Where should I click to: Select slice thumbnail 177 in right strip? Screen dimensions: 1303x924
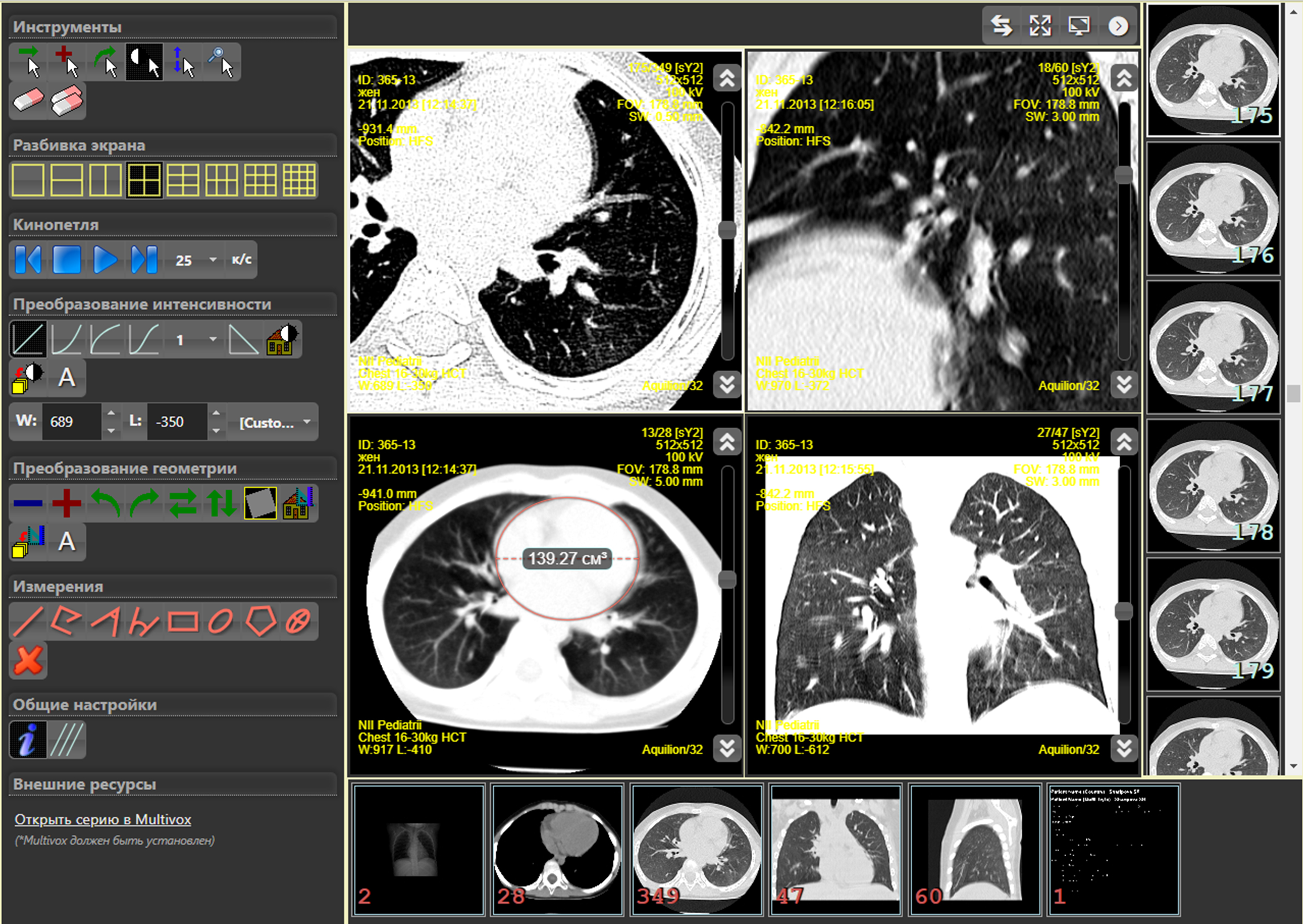click(x=1213, y=346)
